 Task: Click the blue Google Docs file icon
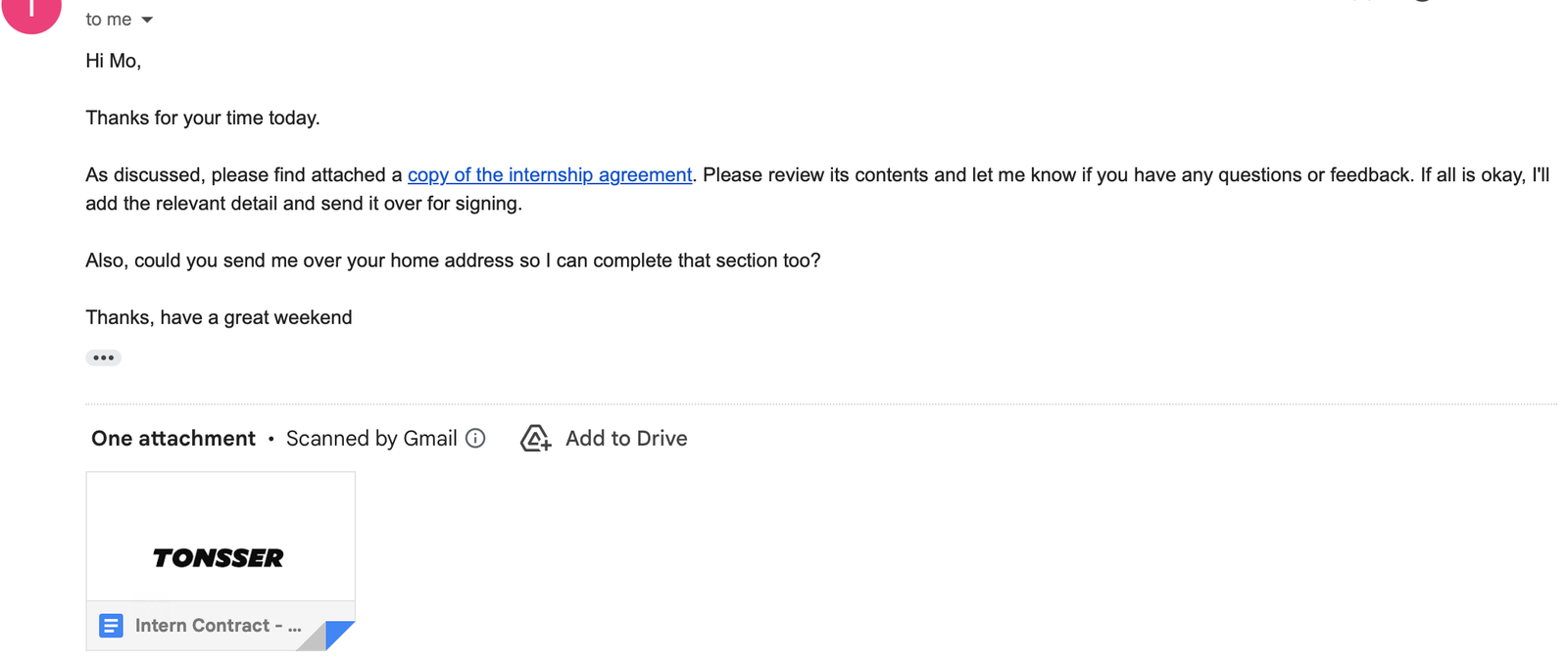click(112, 626)
